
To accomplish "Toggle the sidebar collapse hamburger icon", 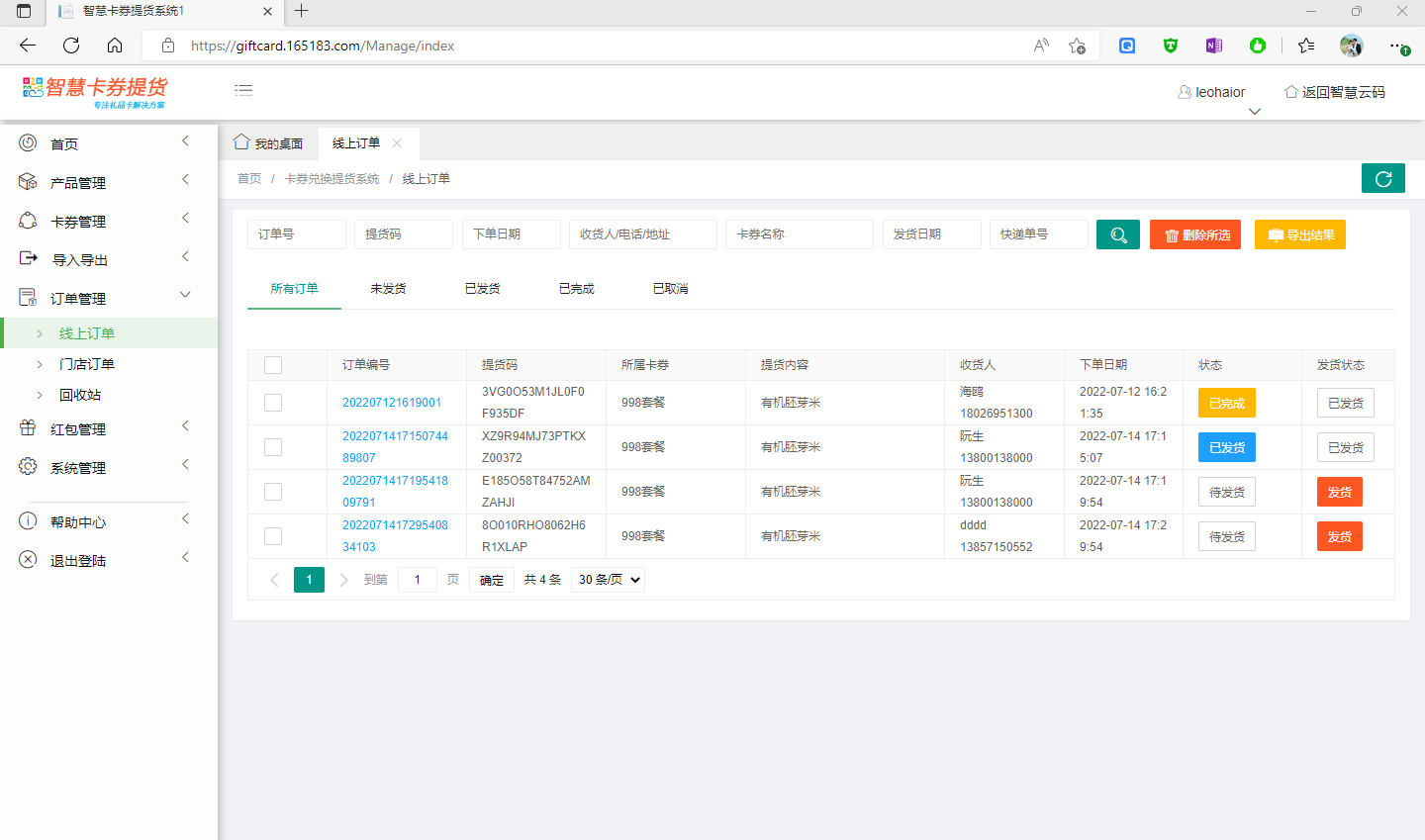I will point(243,90).
